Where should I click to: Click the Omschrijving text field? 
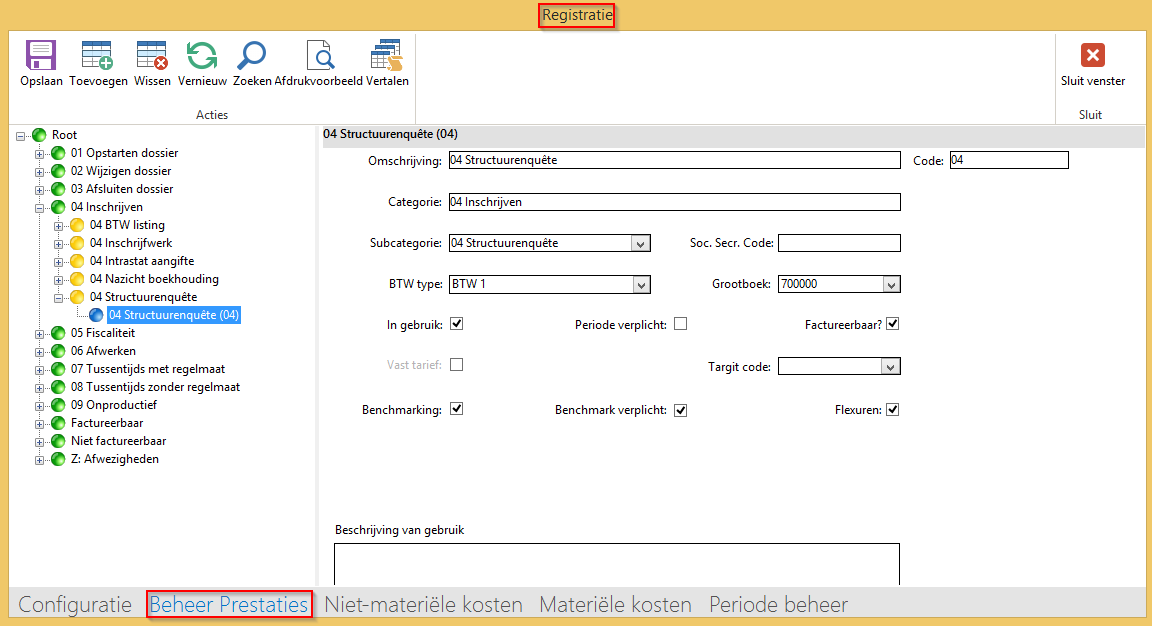pos(674,160)
